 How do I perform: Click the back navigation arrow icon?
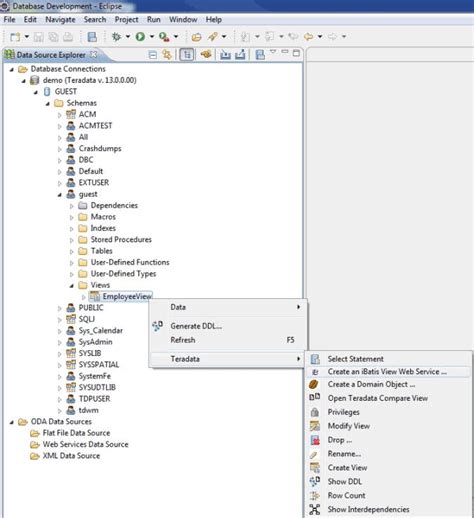pos(308,36)
